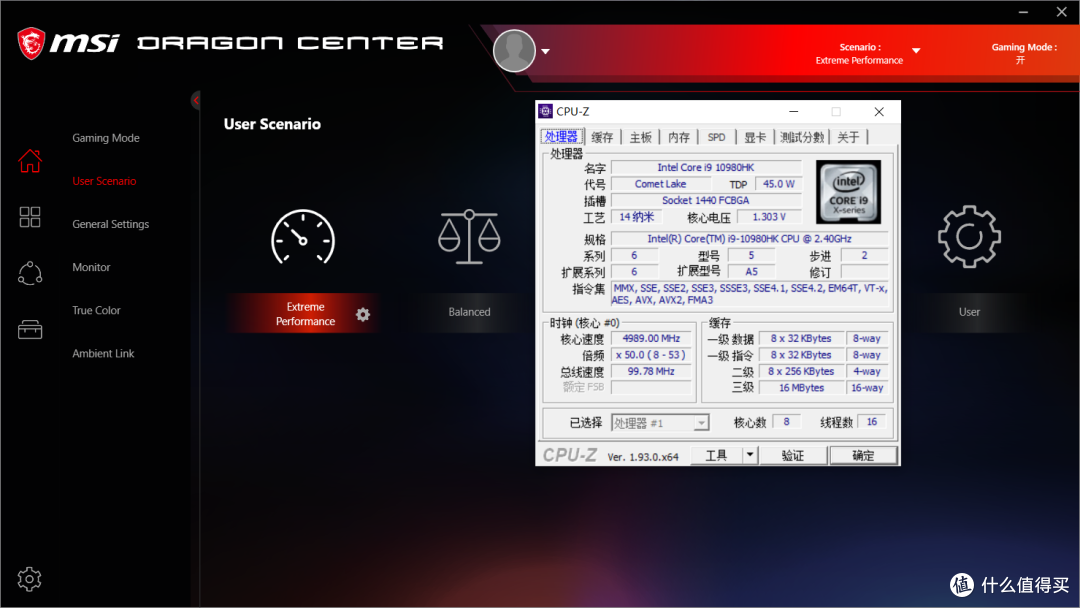Click the 8 x 256 KBytes L2 cache value

pyautogui.click(x=801, y=371)
